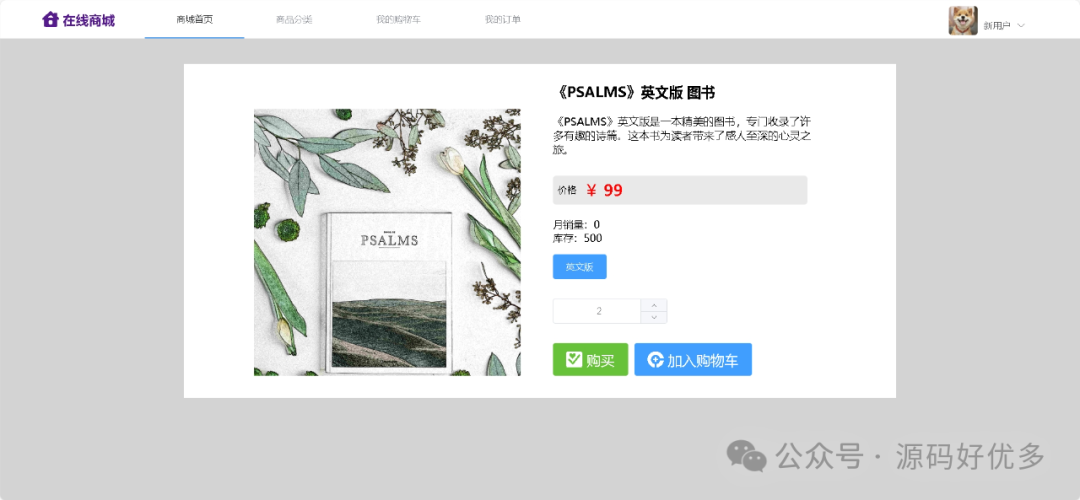Click the blue 加入购物车 button

(x=693, y=360)
